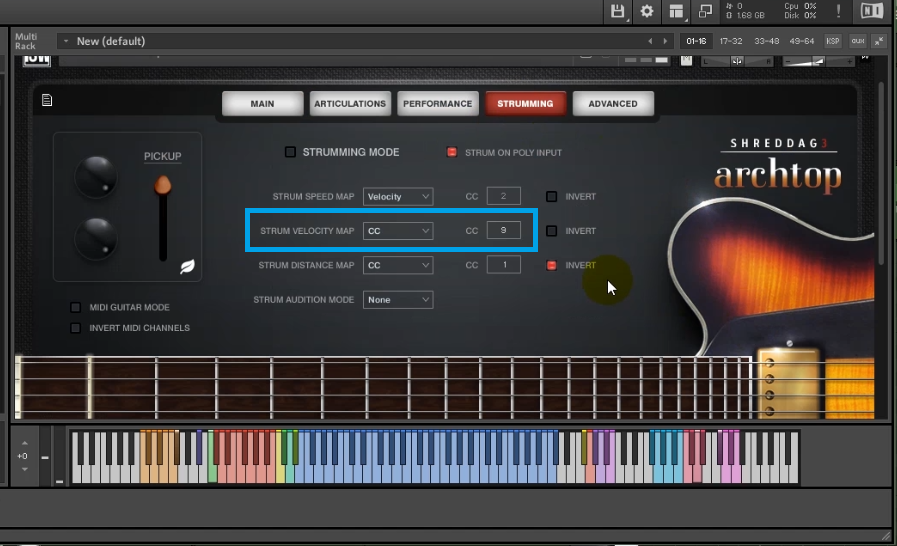
Task: Click the Native Instruments NI logo
Action: coord(872,11)
